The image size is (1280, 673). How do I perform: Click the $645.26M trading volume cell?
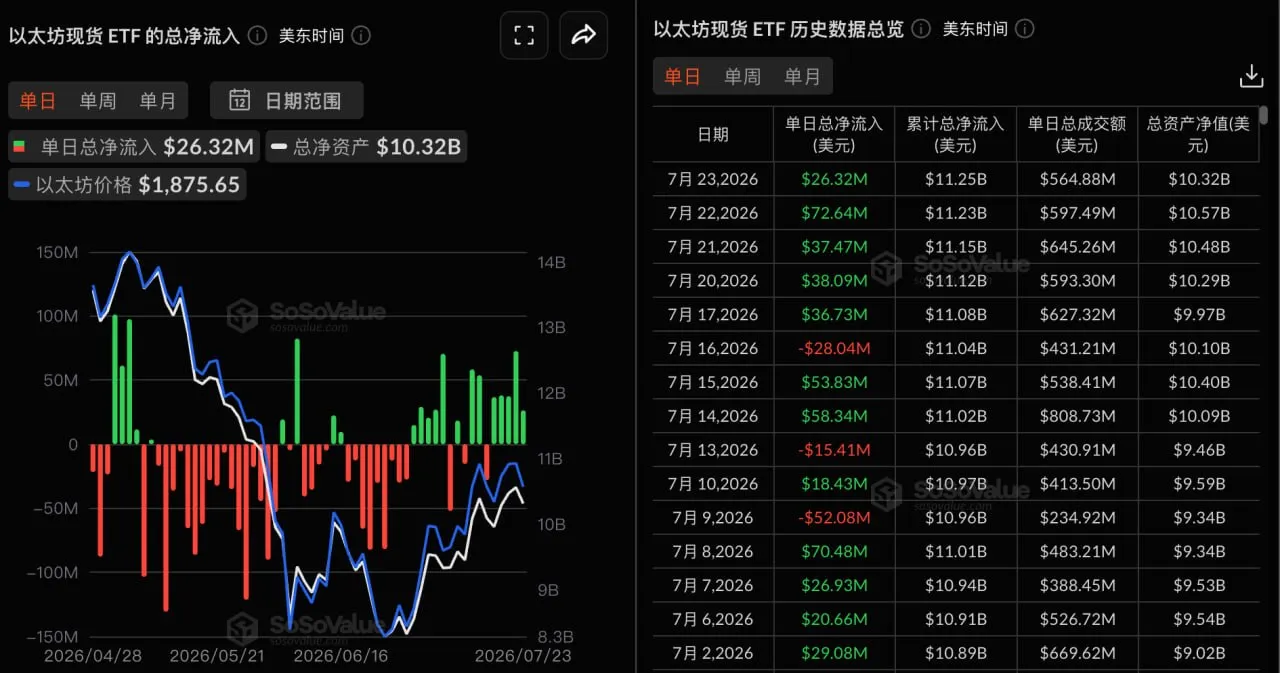point(1077,247)
